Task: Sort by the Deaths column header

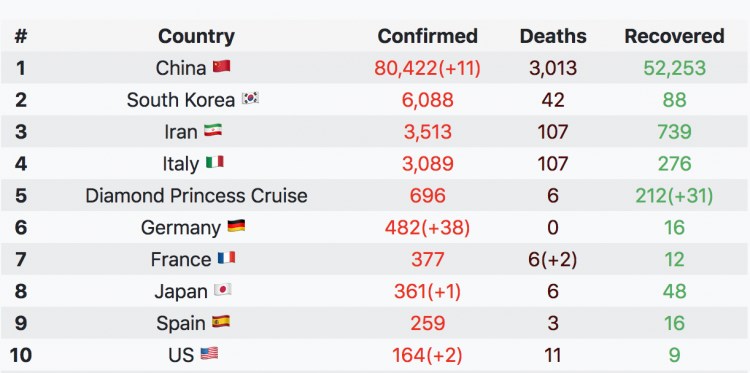Action: click(553, 36)
